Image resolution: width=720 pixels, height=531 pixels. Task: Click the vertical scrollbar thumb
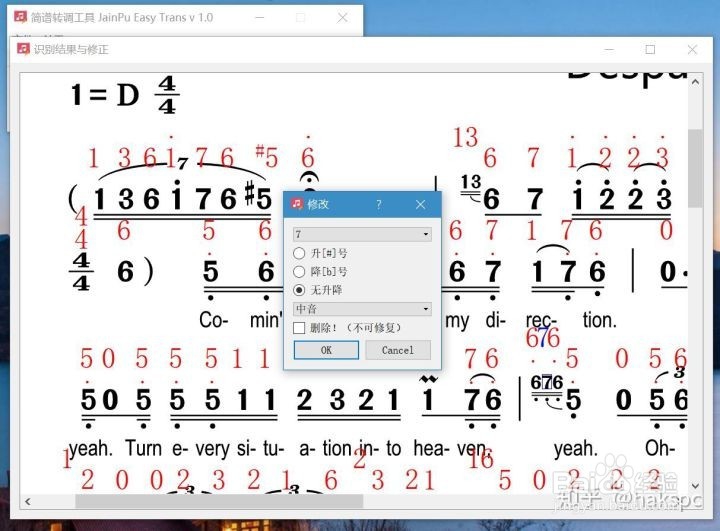point(695,168)
